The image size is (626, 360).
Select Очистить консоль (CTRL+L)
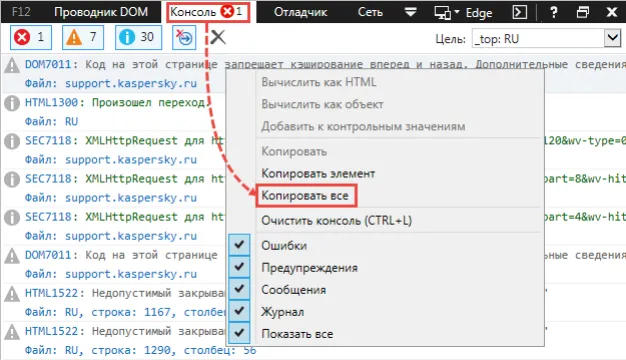click(337, 220)
